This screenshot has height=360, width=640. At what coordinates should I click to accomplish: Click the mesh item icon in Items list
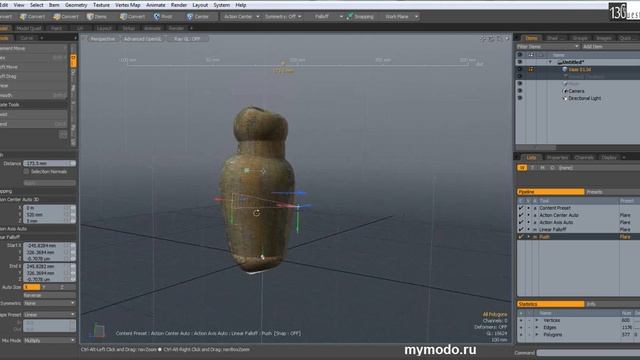click(565, 69)
